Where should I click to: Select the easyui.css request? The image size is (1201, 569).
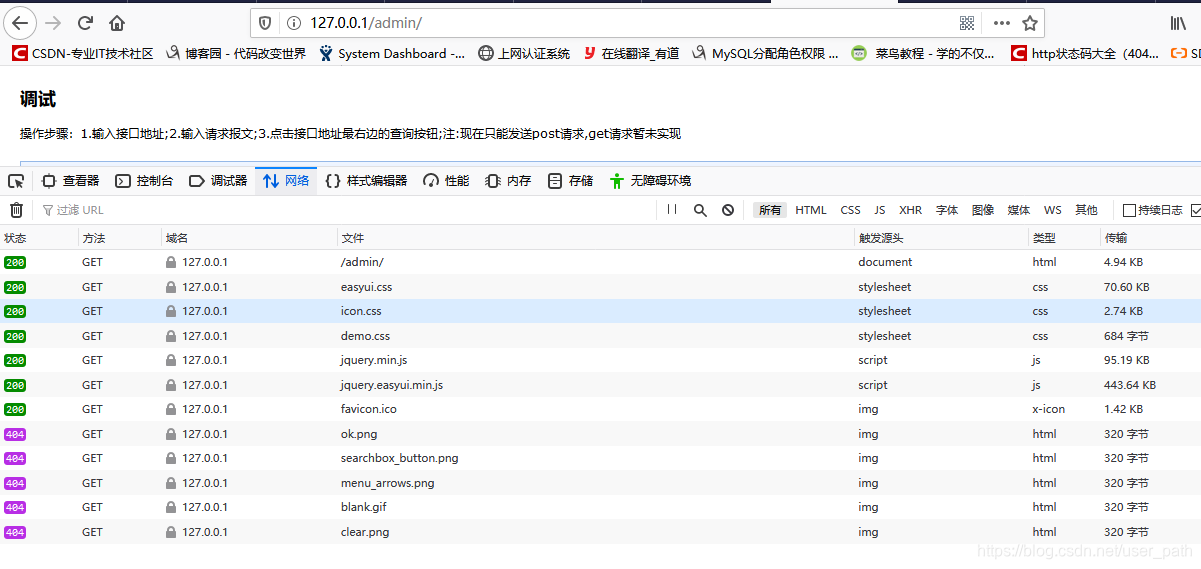(600, 287)
